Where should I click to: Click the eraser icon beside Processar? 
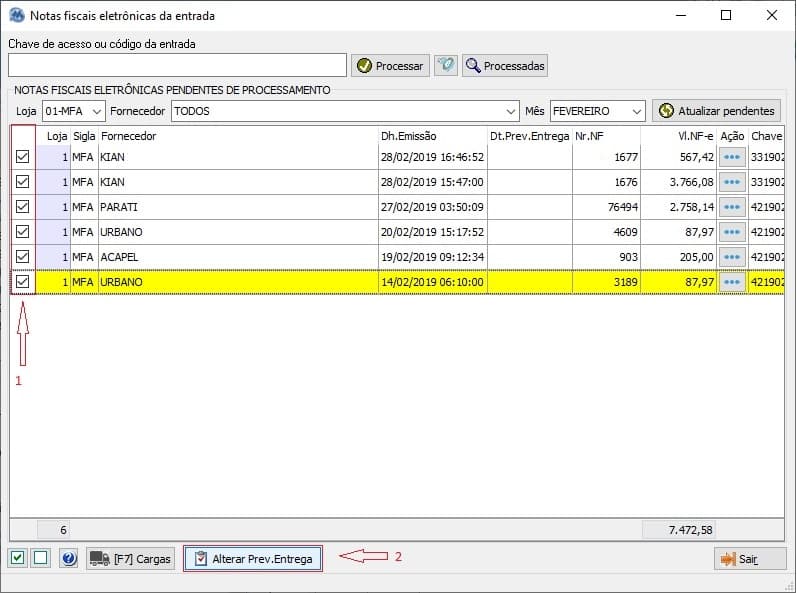point(446,66)
